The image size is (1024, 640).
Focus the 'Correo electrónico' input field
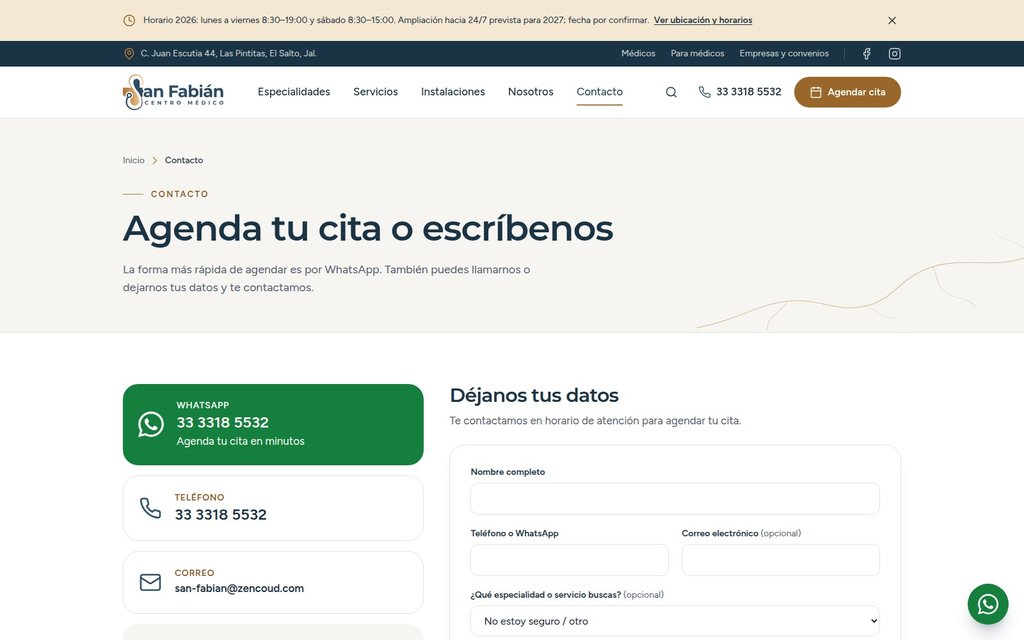coord(780,560)
